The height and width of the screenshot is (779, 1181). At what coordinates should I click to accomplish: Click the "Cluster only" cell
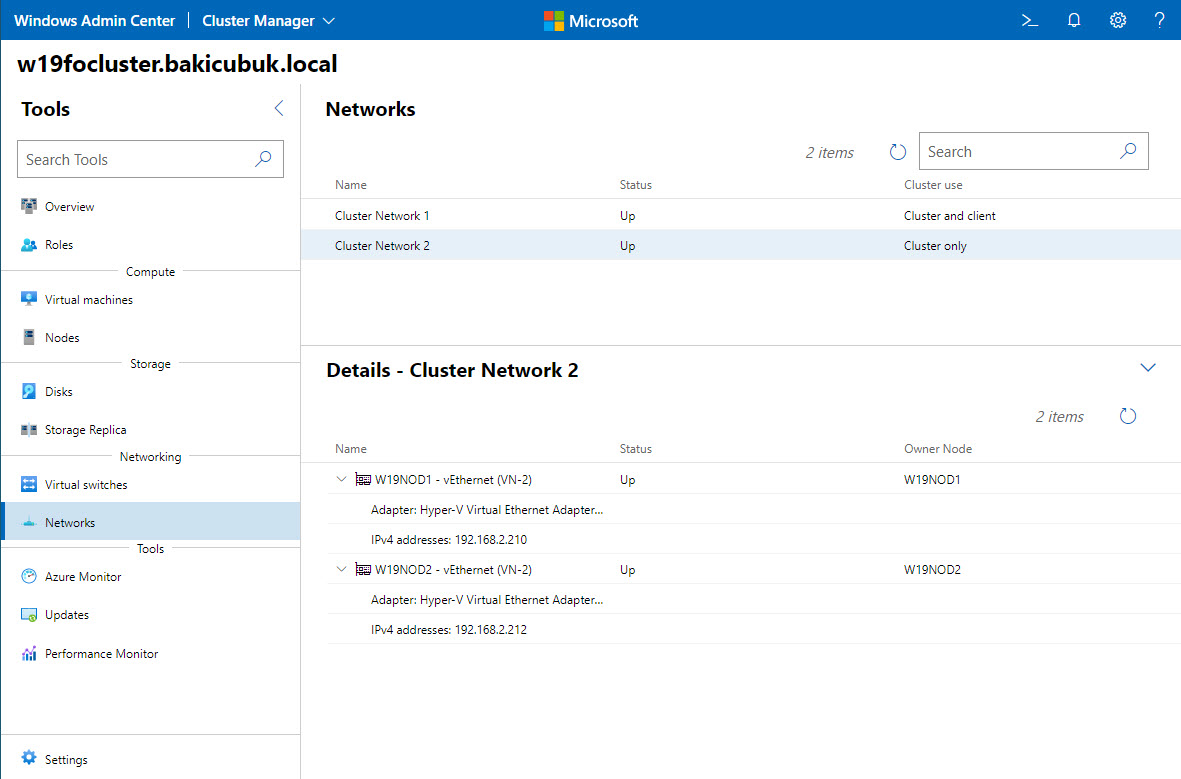(935, 246)
